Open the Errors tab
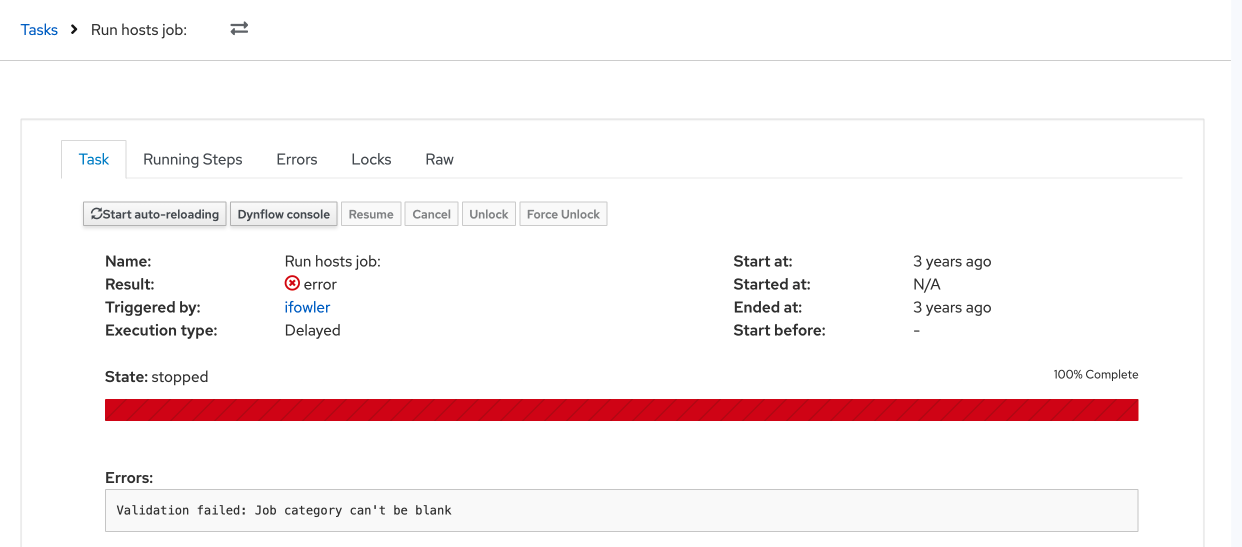 297,160
